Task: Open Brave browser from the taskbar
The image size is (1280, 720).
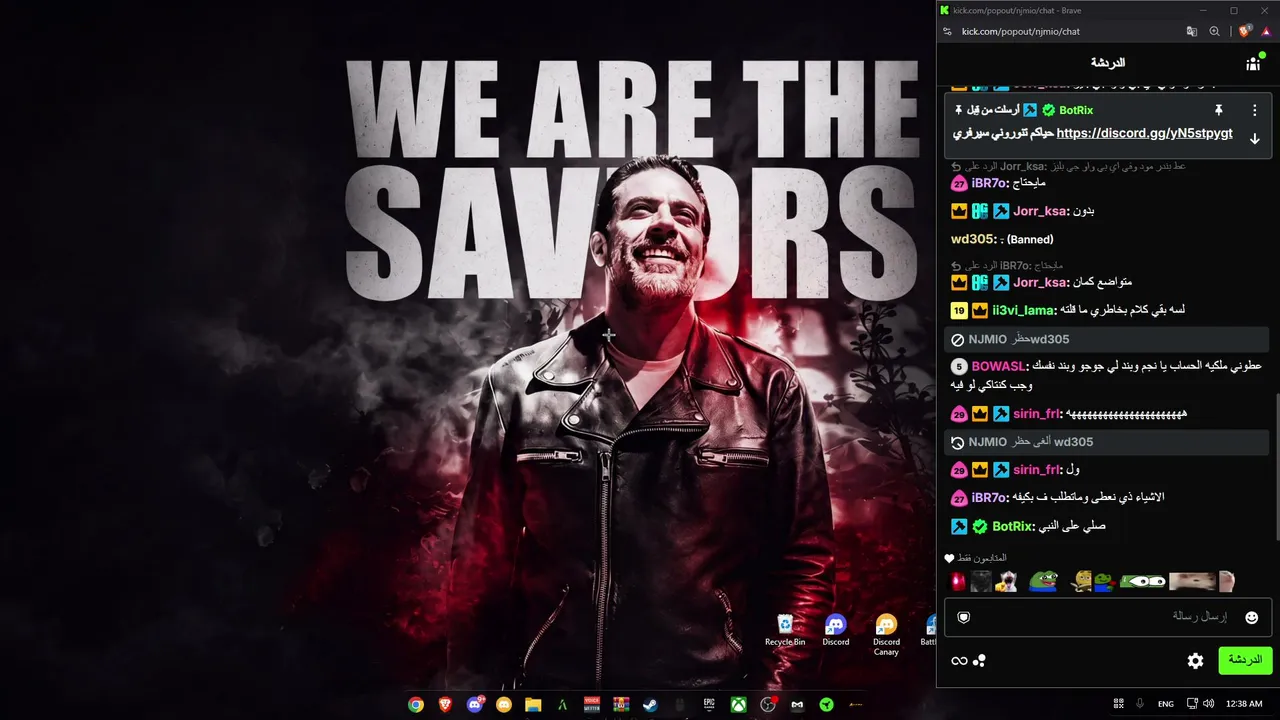Action: (x=445, y=704)
